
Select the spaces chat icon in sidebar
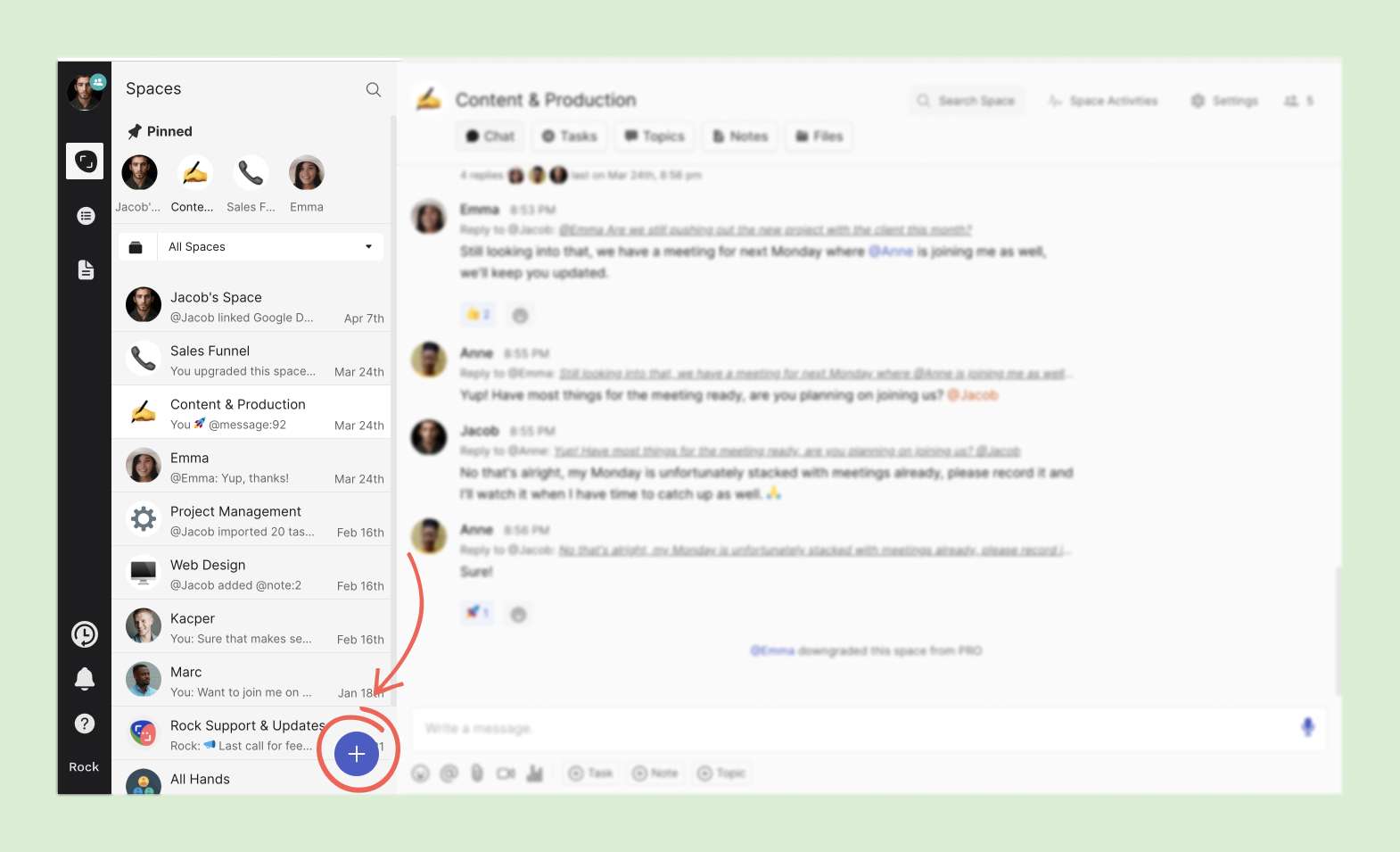coord(86,161)
